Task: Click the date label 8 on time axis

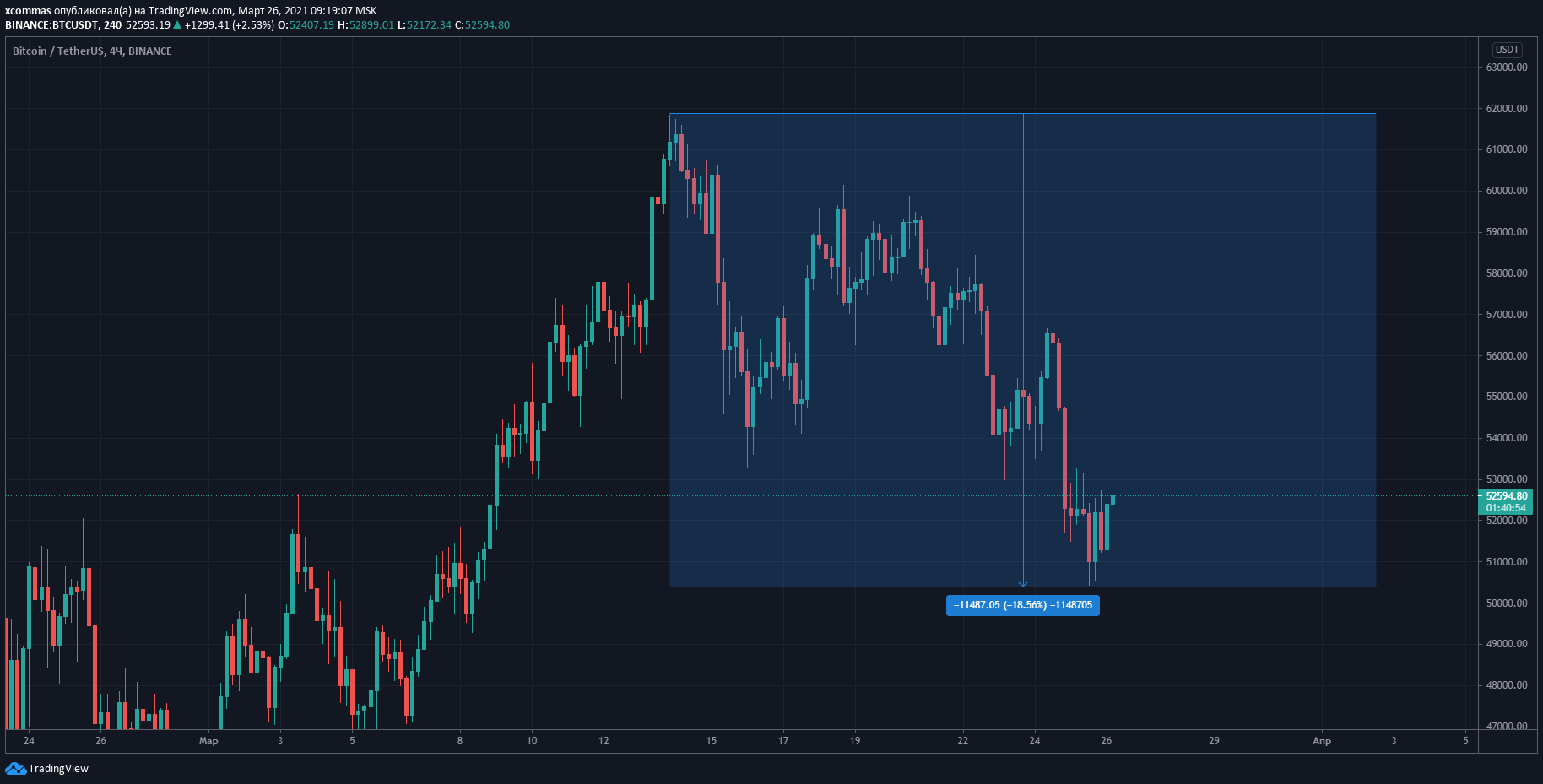Action: point(460,741)
